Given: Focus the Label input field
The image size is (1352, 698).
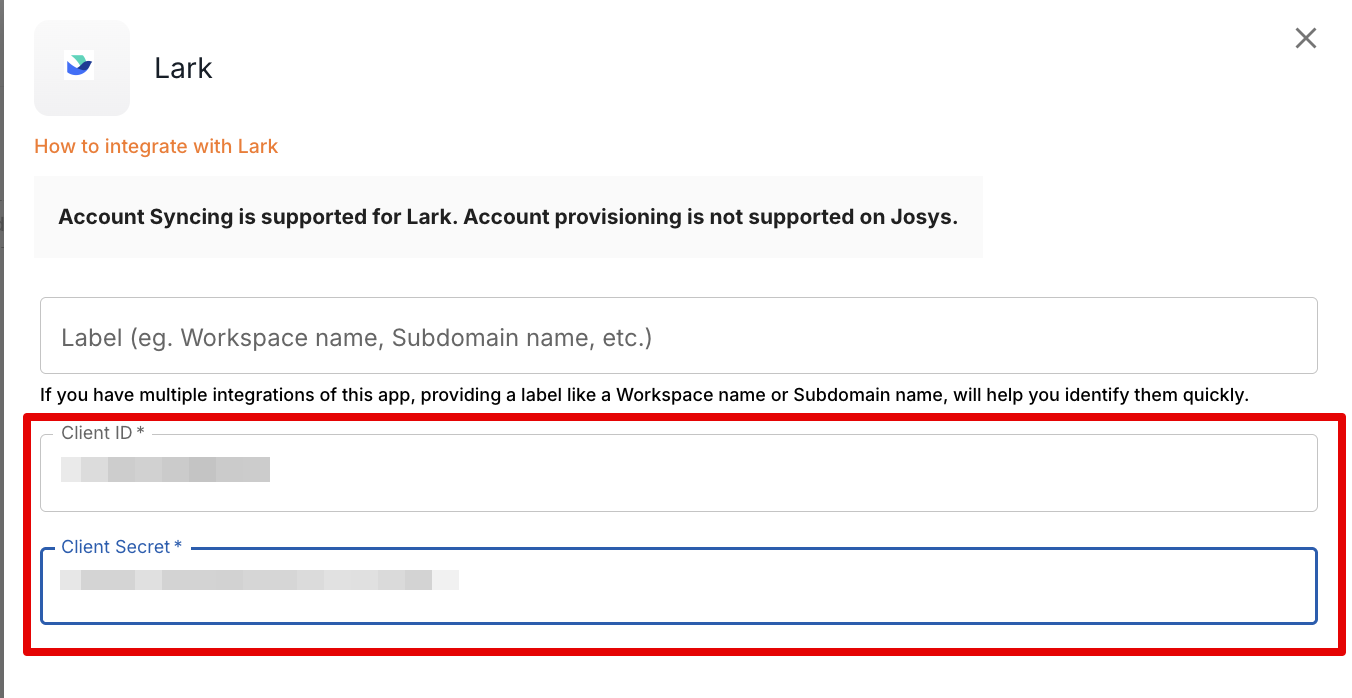Looking at the screenshot, I should 678,336.
